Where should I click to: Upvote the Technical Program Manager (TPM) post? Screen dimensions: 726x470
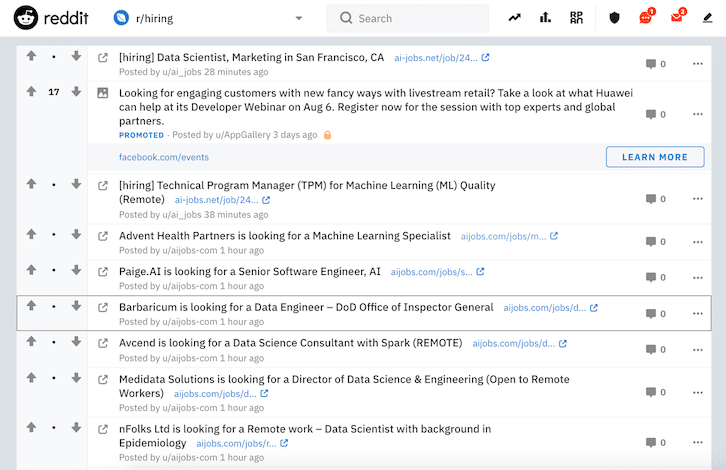tap(31, 184)
